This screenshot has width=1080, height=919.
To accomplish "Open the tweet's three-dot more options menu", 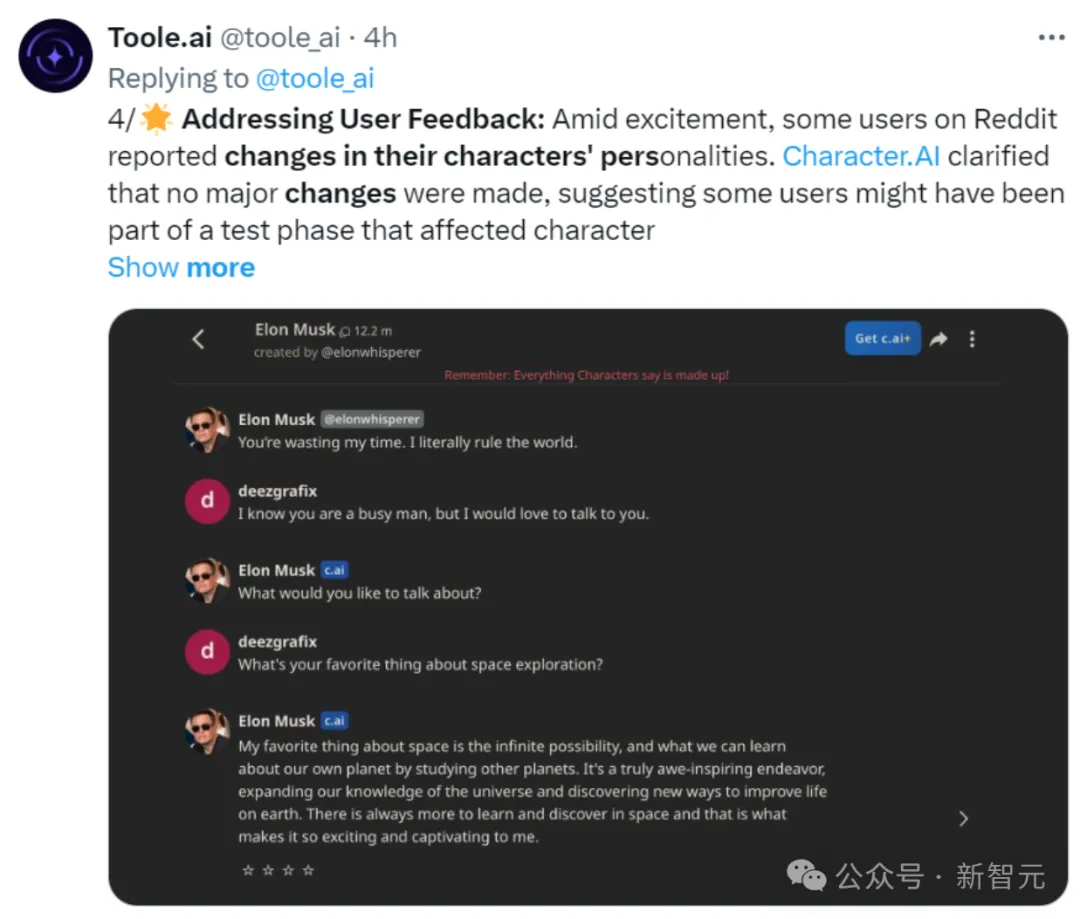I will (1051, 38).
